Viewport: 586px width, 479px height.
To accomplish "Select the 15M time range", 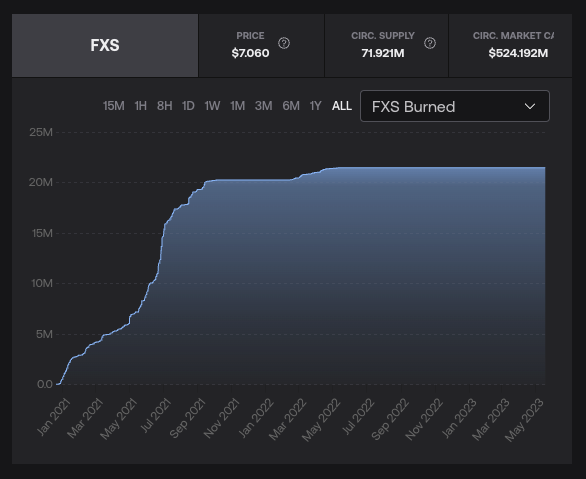I will pyautogui.click(x=114, y=106).
